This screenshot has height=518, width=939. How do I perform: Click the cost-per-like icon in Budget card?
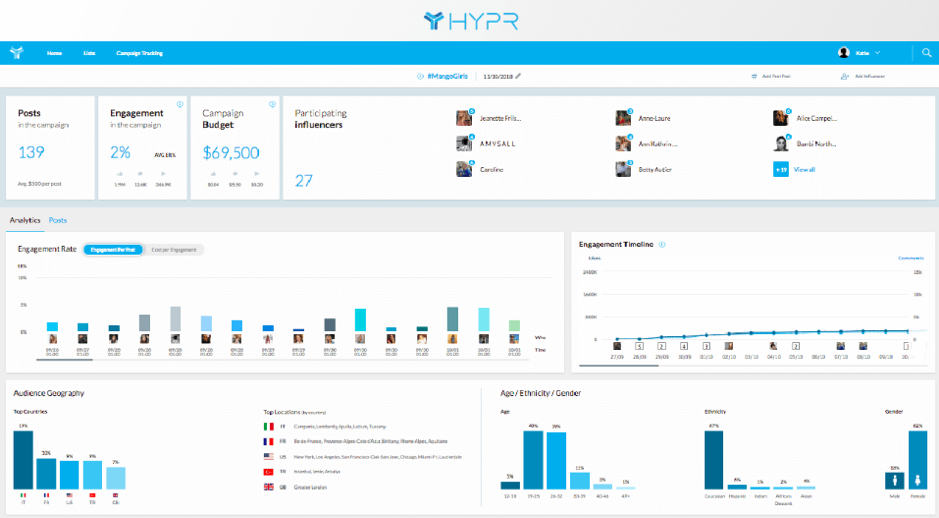click(x=213, y=174)
